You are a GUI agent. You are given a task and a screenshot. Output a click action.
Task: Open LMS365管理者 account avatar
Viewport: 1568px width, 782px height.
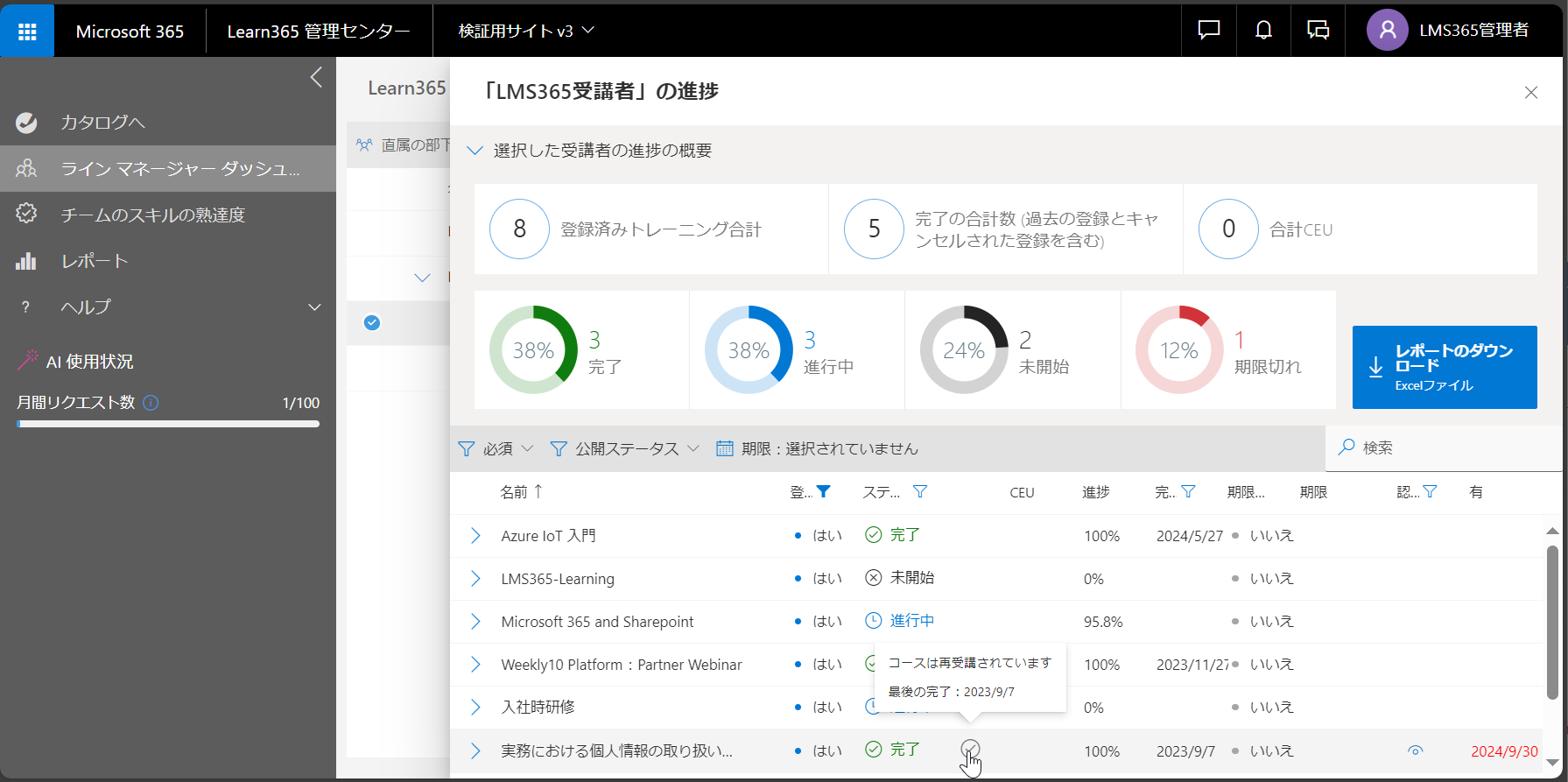(x=1388, y=30)
